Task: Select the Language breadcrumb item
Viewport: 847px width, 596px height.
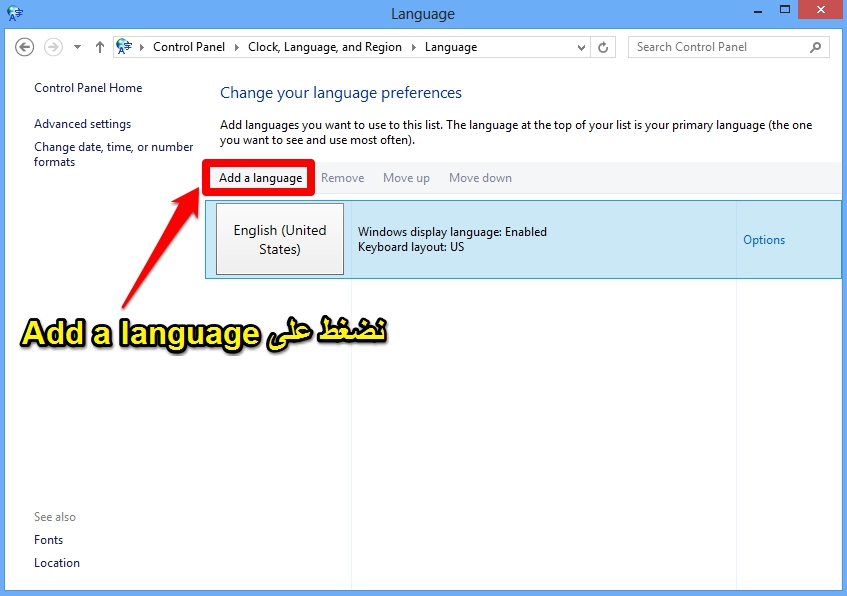Action: [x=451, y=47]
